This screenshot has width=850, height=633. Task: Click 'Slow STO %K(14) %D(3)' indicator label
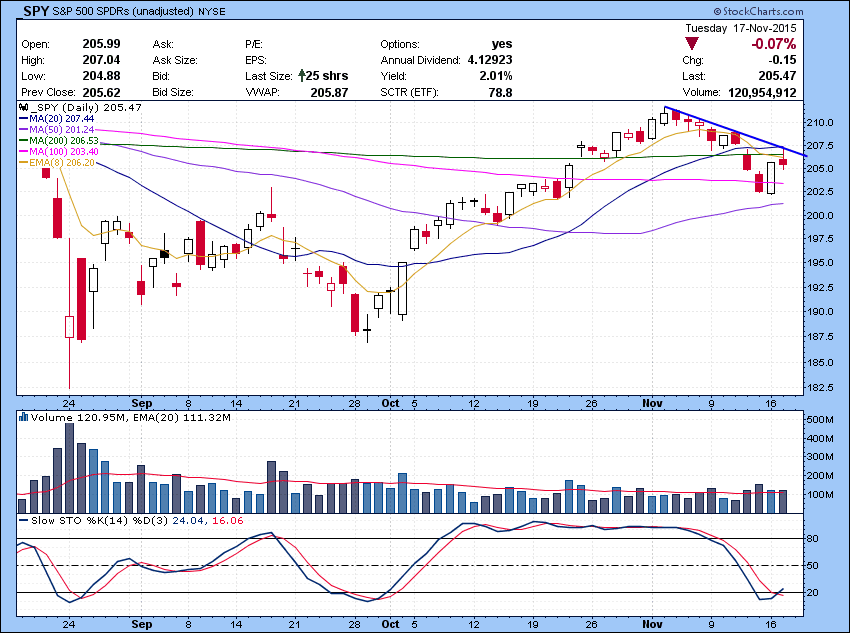click(100, 520)
